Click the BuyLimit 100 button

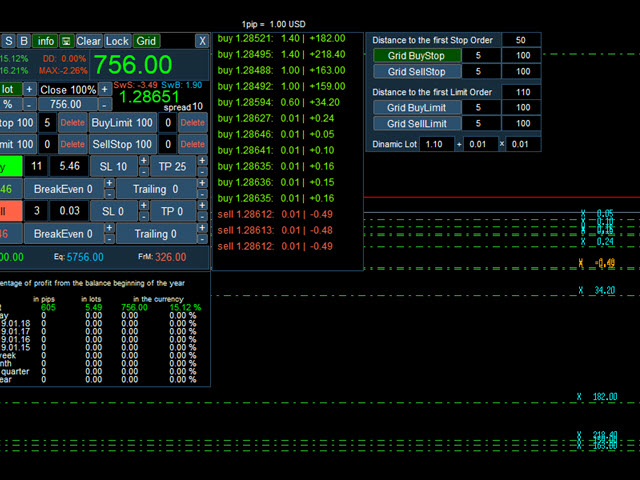(122, 122)
